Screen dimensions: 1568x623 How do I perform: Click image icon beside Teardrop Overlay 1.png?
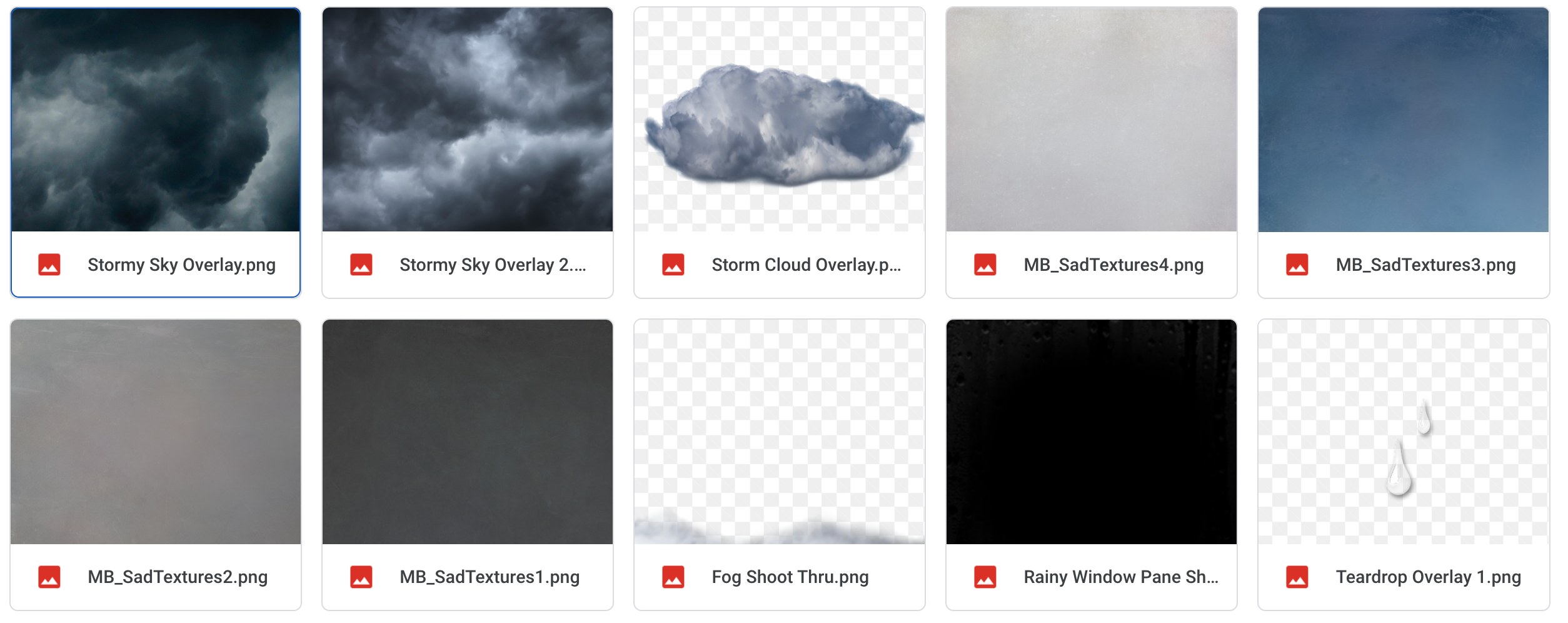click(x=1297, y=577)
